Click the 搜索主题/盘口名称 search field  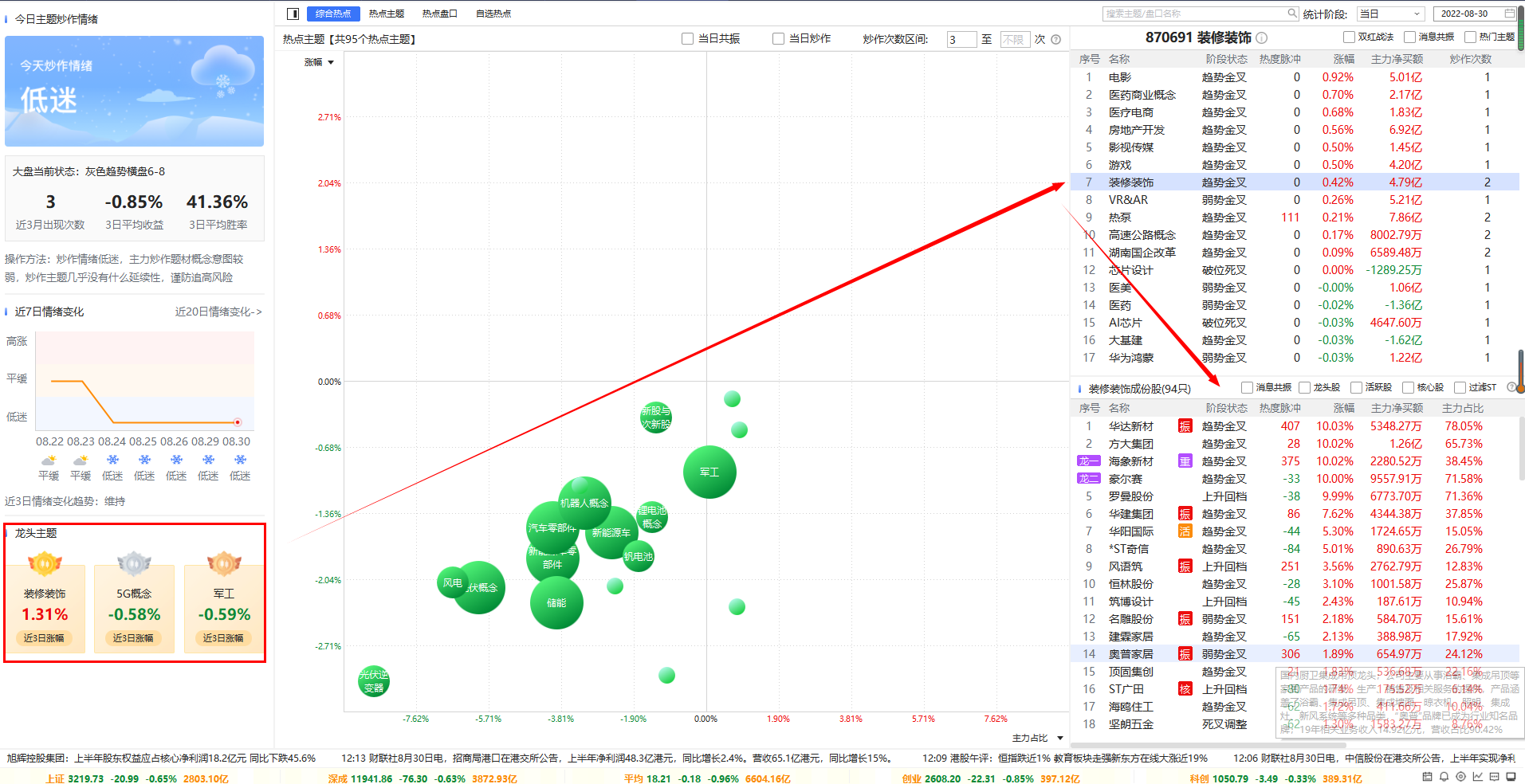coord(1194,14)
